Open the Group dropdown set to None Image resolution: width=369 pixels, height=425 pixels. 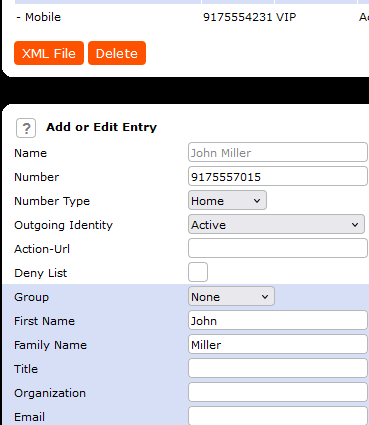[231, 296]
